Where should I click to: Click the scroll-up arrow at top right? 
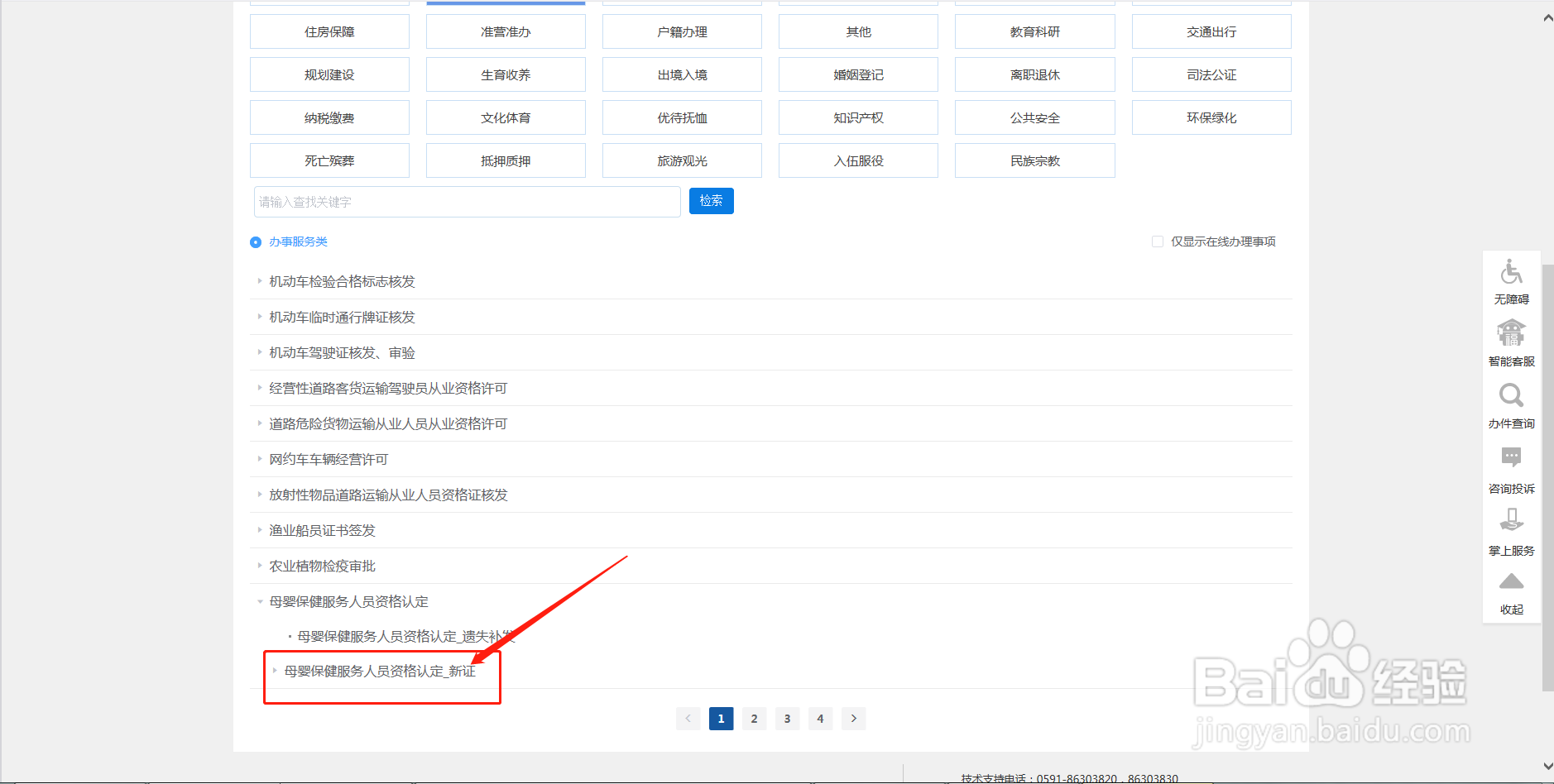1546,17
